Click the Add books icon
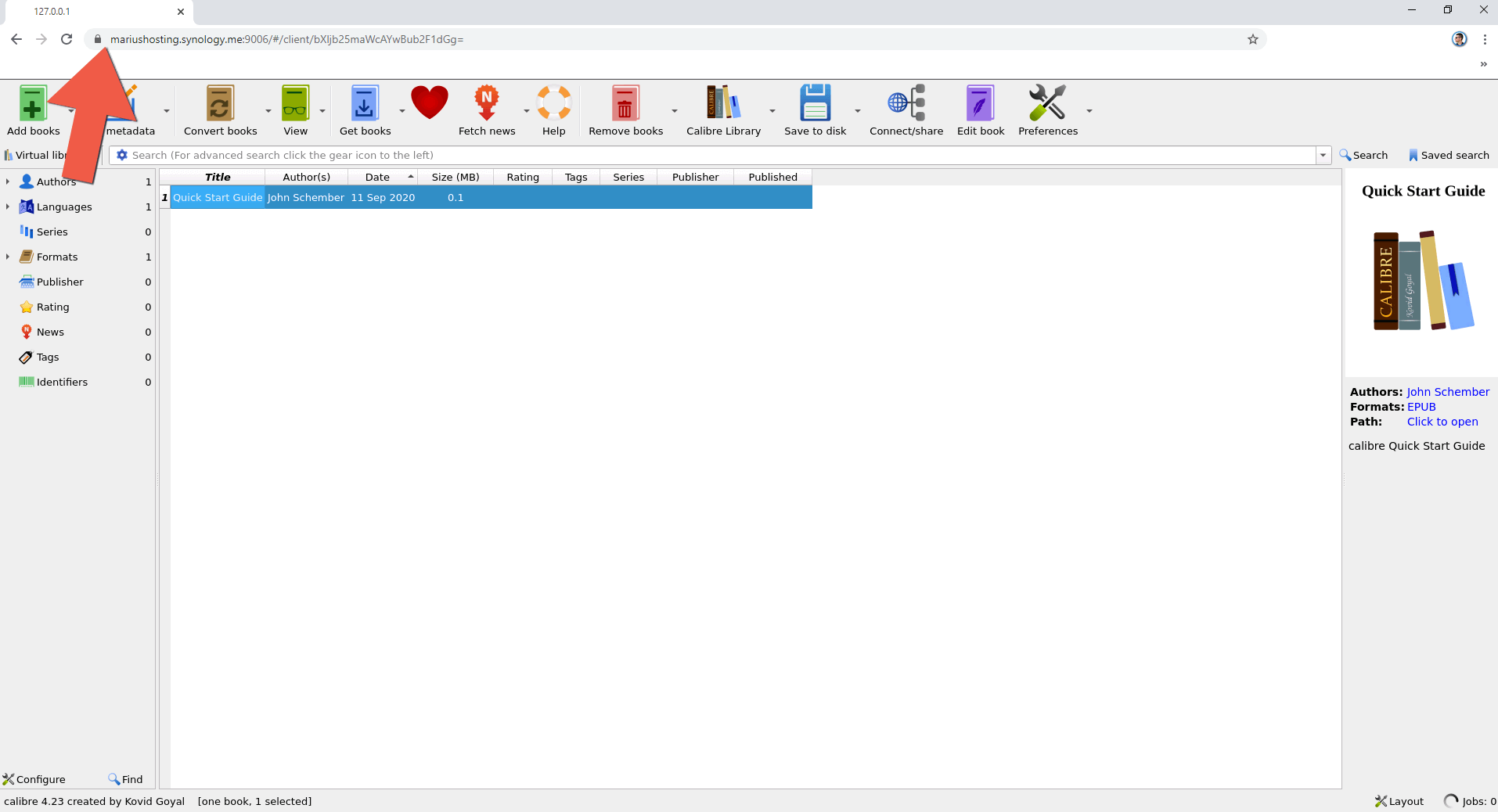This screenshot has width=1498, height=812. pyautogui.click(x=33, y=103)
